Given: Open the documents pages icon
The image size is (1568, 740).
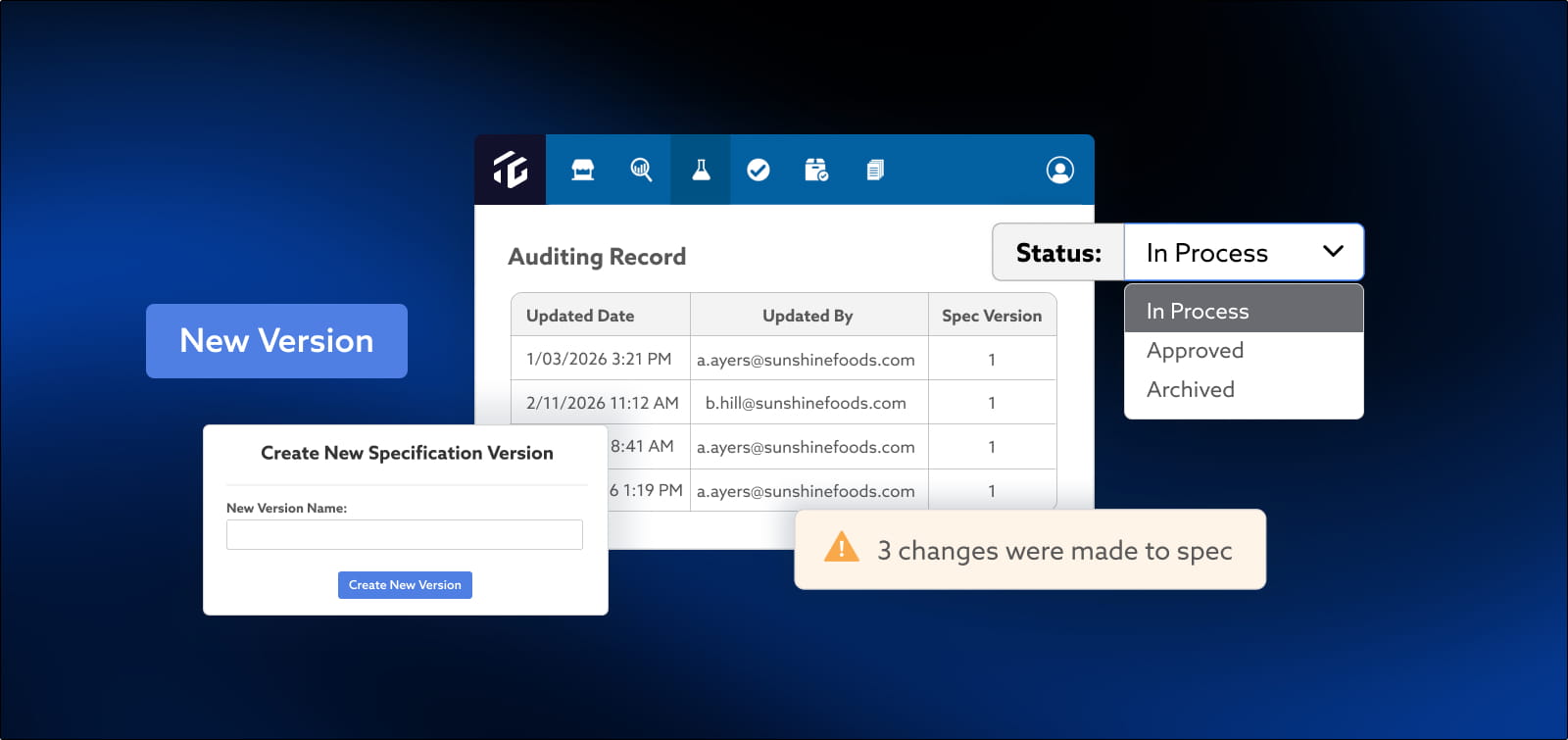Looking at the screenshot, I should pos(875,171).
